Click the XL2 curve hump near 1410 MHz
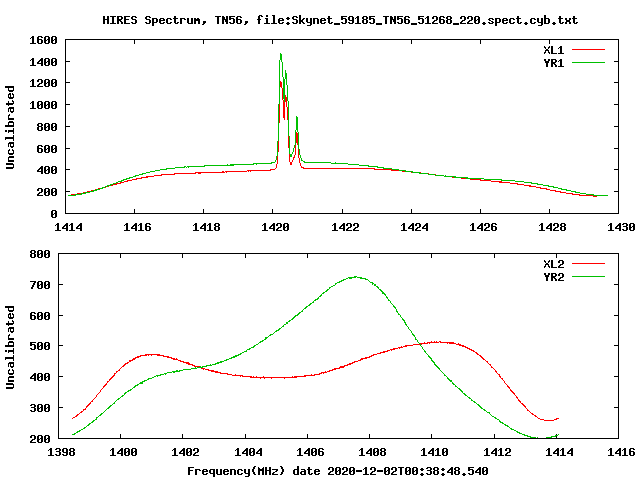This screenshot has width=640, height=480. [x=438, y=342]
